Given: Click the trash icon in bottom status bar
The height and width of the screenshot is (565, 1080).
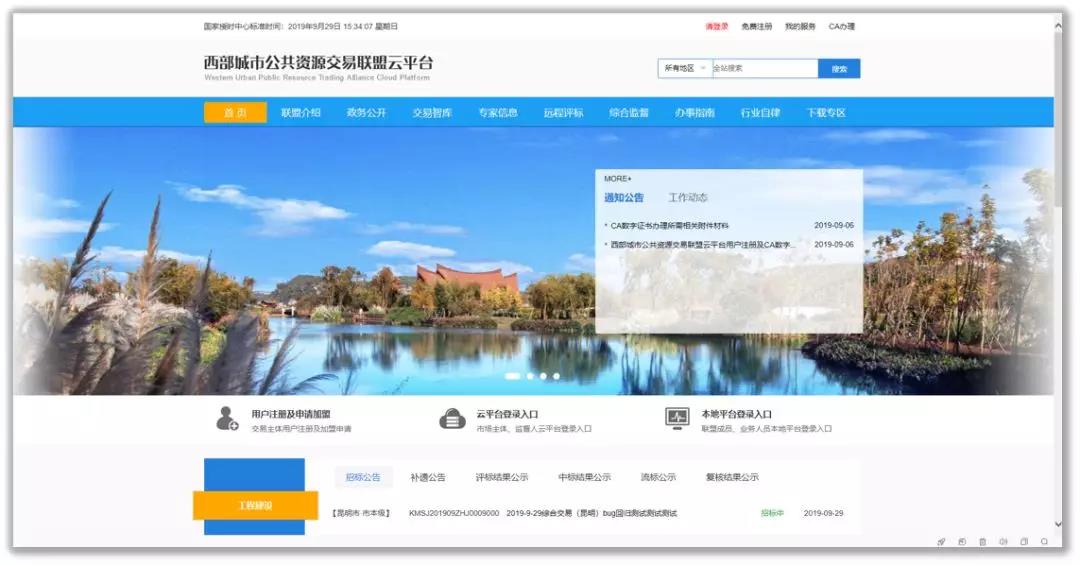Looking at the screenshot, I should pyautogui.click(x=982, y=542).
